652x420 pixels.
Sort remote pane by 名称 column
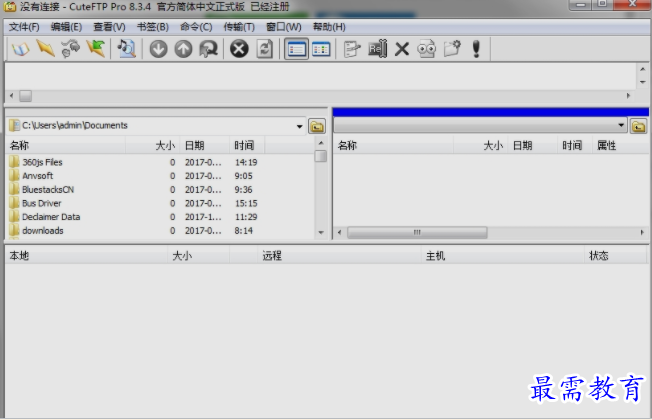[394, 146]
